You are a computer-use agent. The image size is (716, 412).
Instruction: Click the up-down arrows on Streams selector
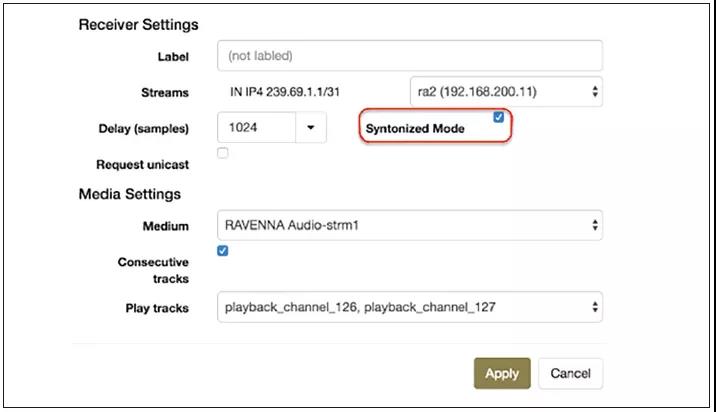pyautogui.click(x=595, y=92)
